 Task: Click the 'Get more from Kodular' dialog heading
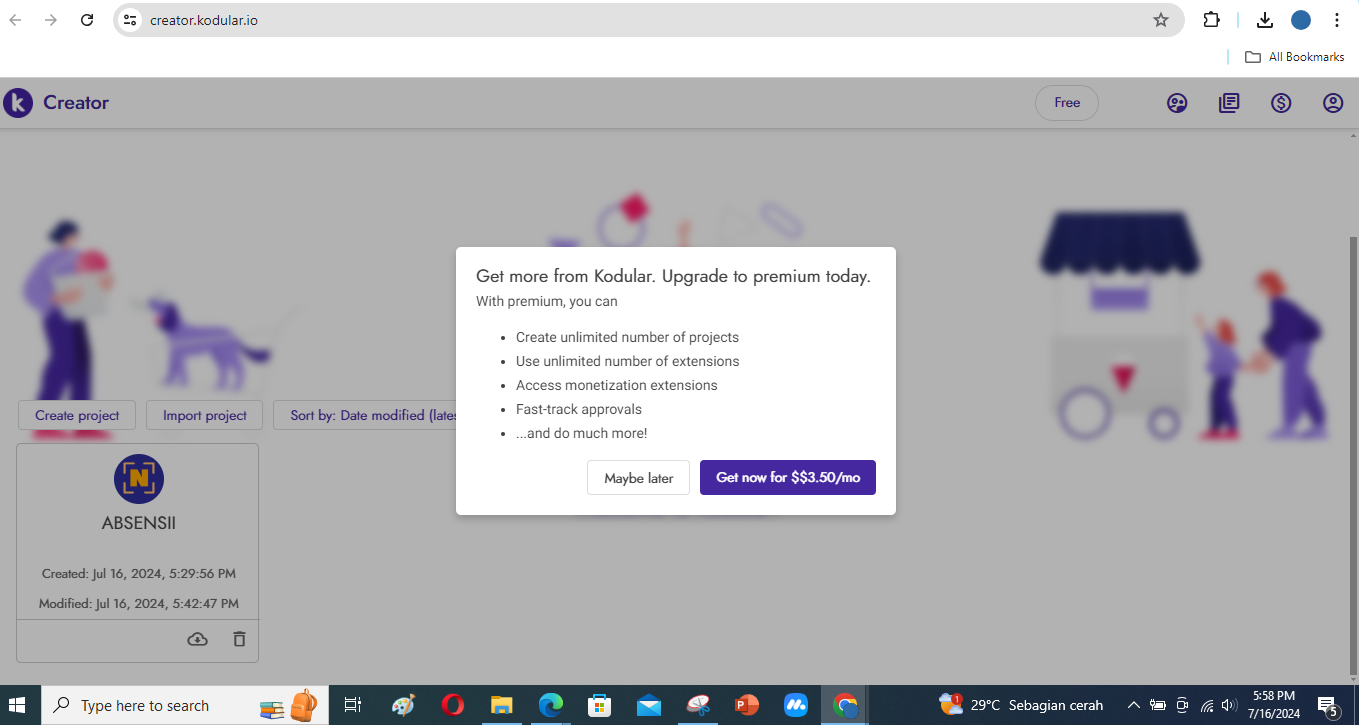674,277
